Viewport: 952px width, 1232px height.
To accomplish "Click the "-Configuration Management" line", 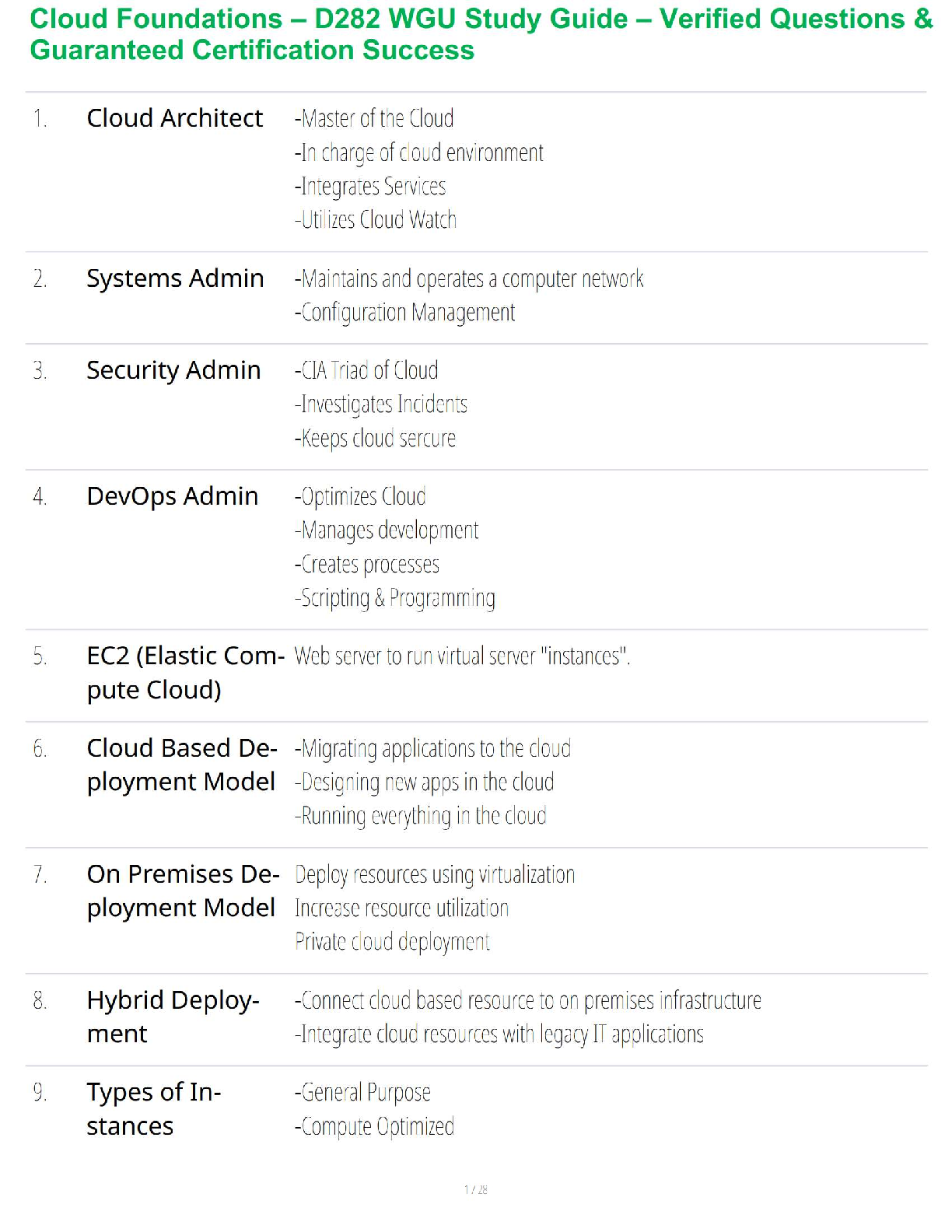I will tap(404, 313).
